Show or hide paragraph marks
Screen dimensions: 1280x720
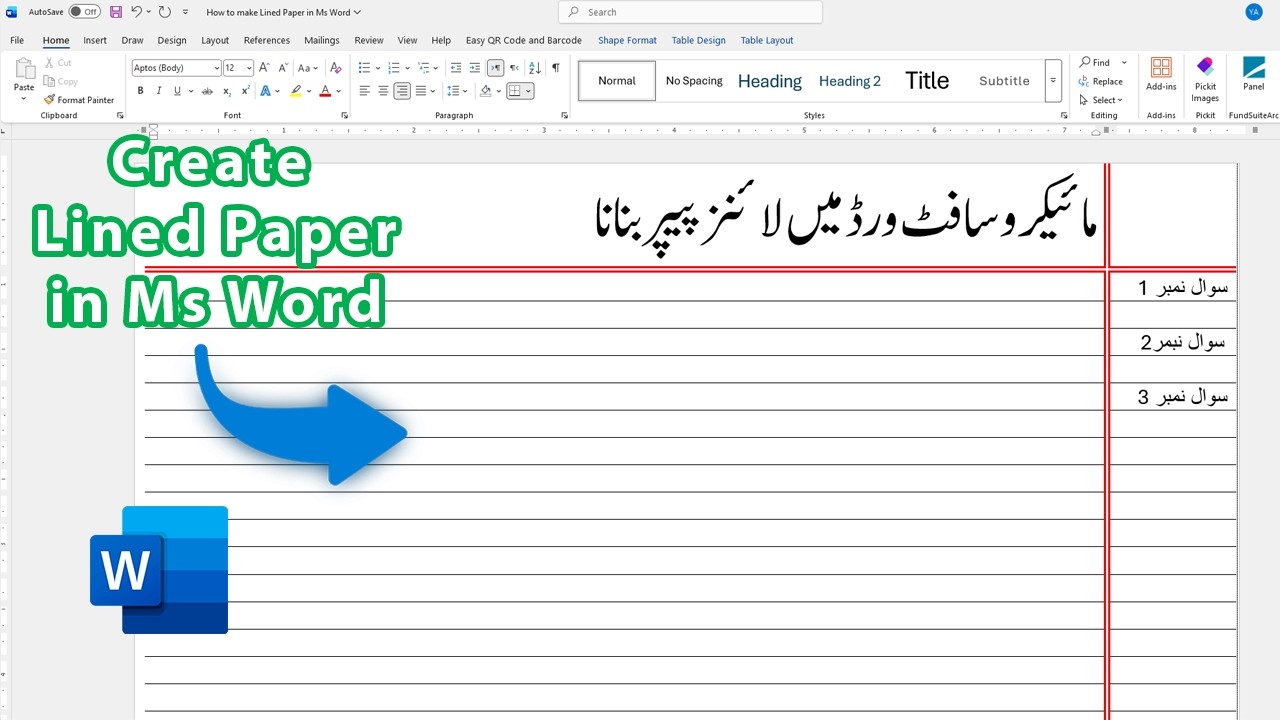pyautogui.click(x=556, y=68)
